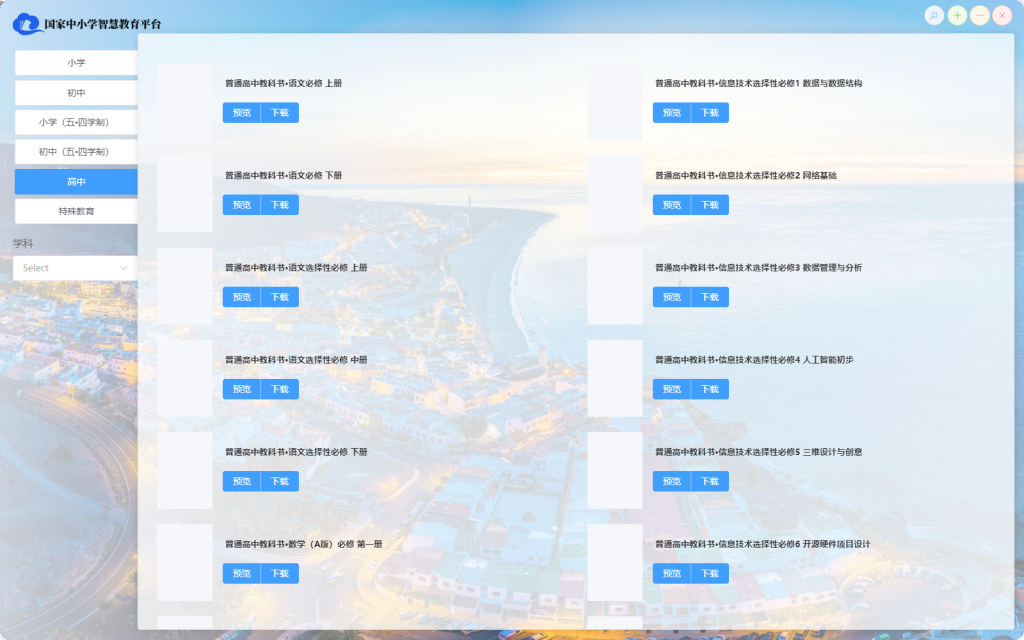Choose 小学（五•四学制） category
This screenshot has width=1024, height=640.
(x=76, y=122)
